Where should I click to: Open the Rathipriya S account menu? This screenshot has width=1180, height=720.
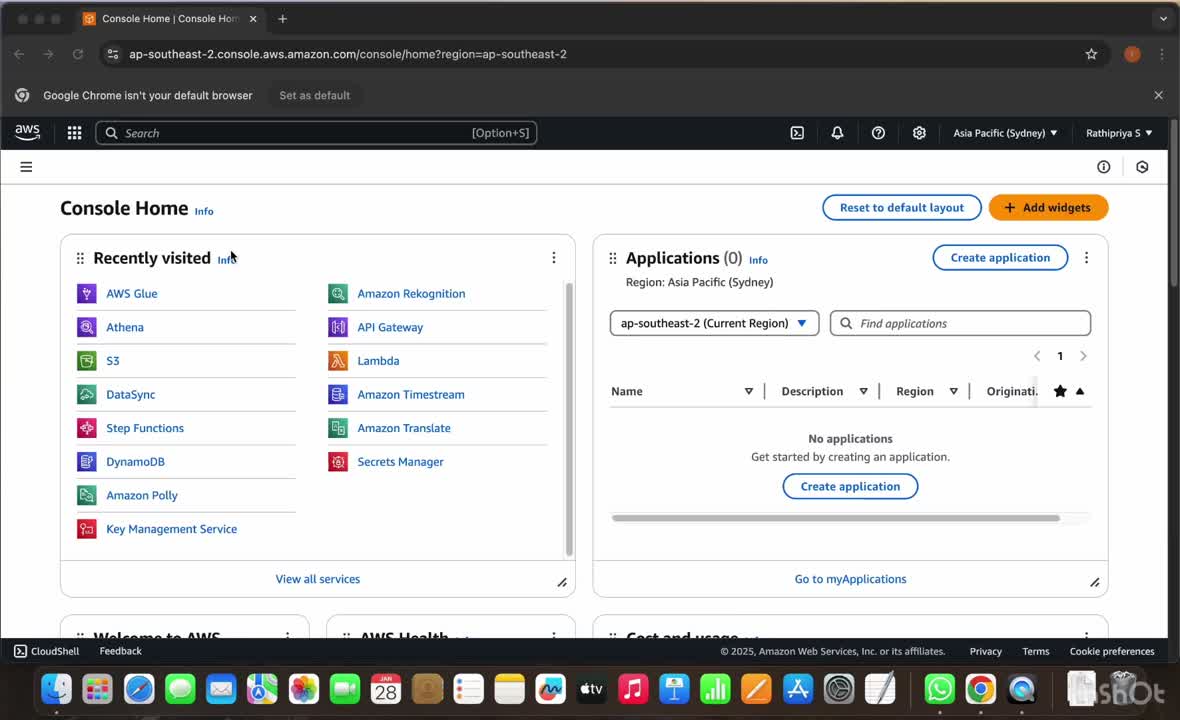(x=1118, y=133)
